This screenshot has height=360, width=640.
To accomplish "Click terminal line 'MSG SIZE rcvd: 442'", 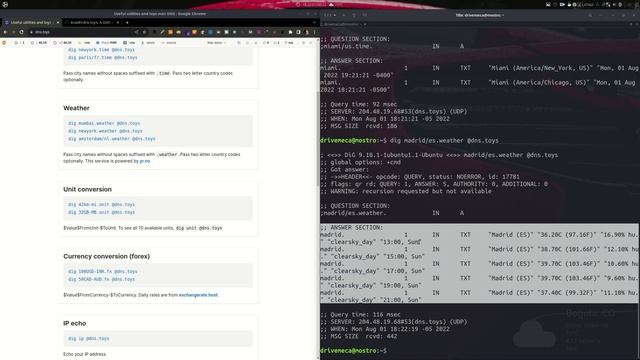I will coord(359,336).
